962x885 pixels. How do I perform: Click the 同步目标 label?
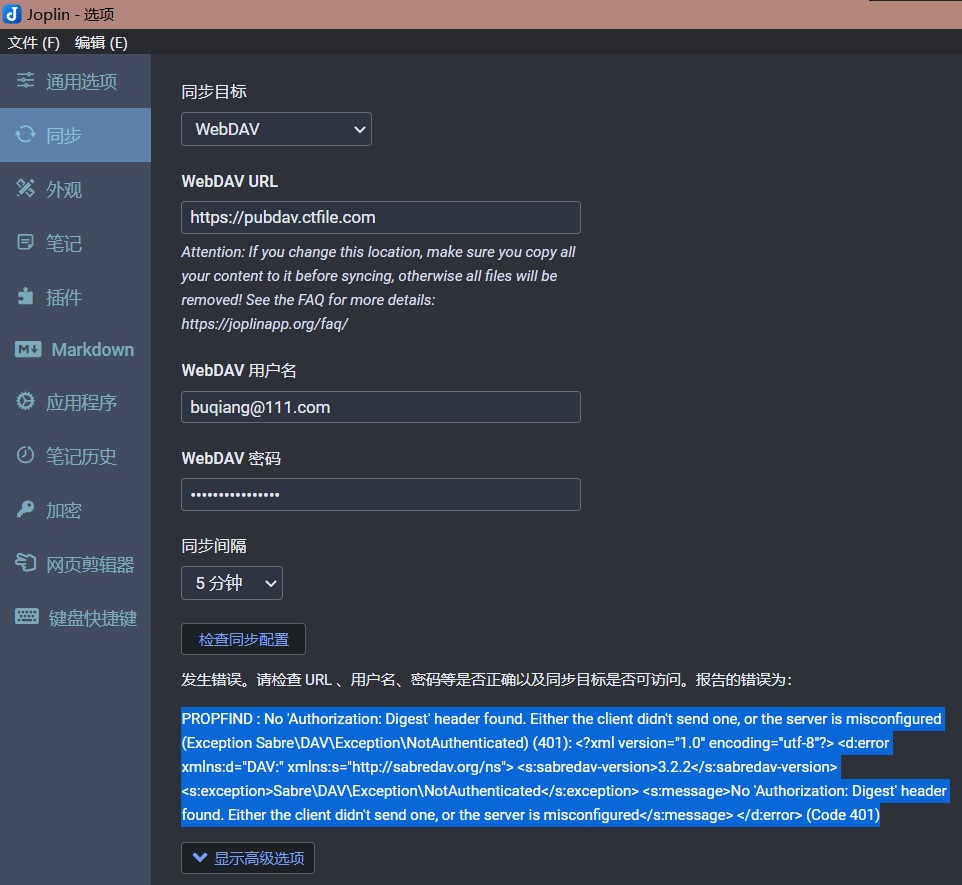click(214, 91)
